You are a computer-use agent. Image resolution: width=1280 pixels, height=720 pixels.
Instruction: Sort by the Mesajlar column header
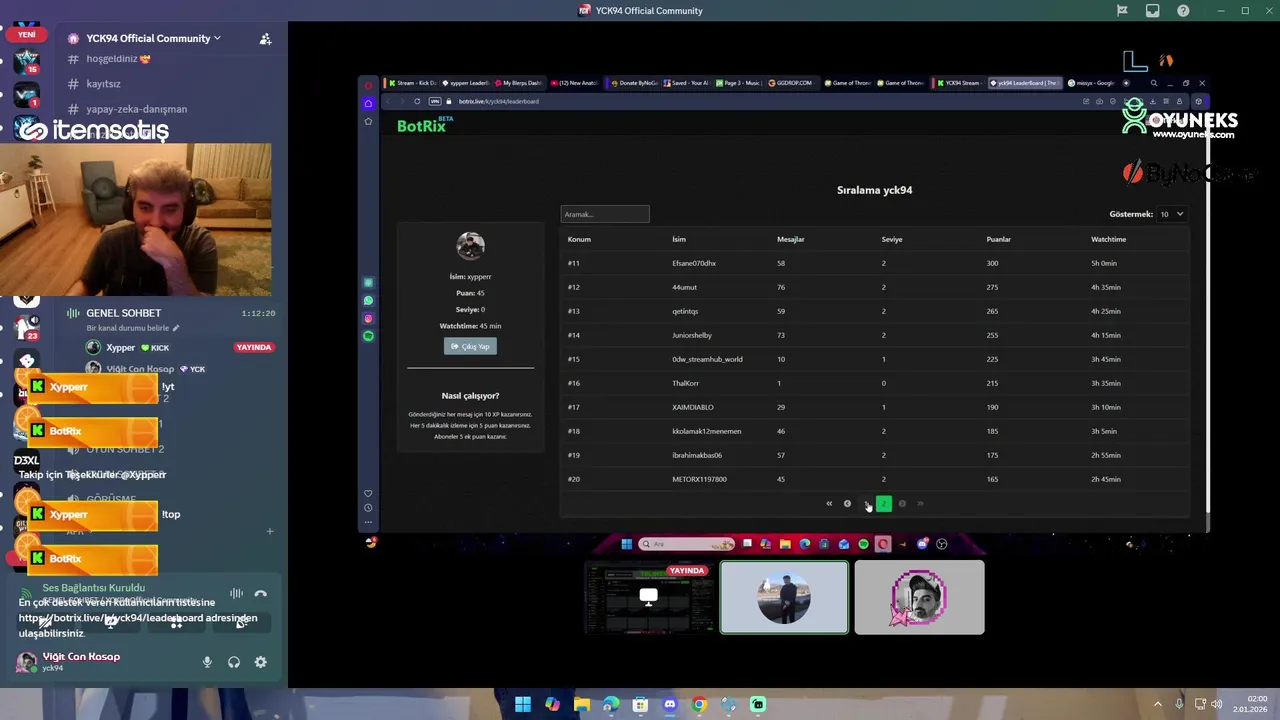coord(790,239)
